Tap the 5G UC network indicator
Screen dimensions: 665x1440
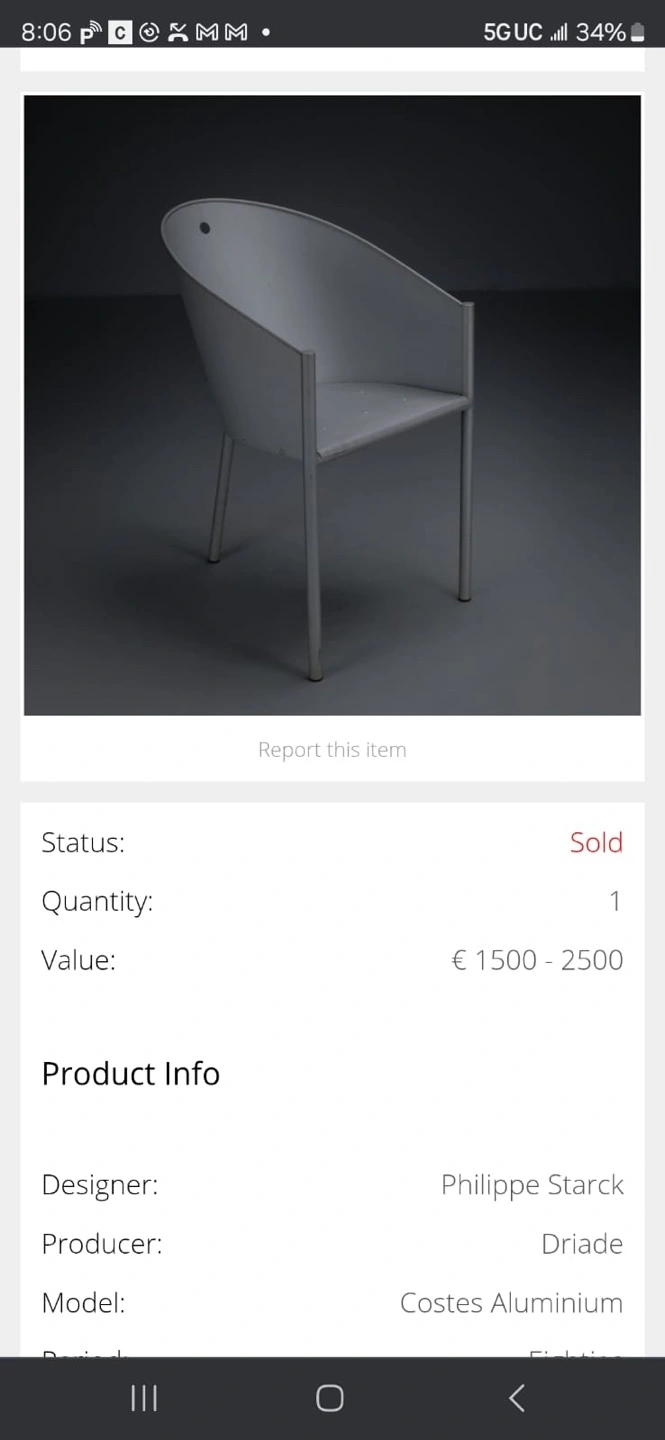pyautogui.click(x=512, y=32)
